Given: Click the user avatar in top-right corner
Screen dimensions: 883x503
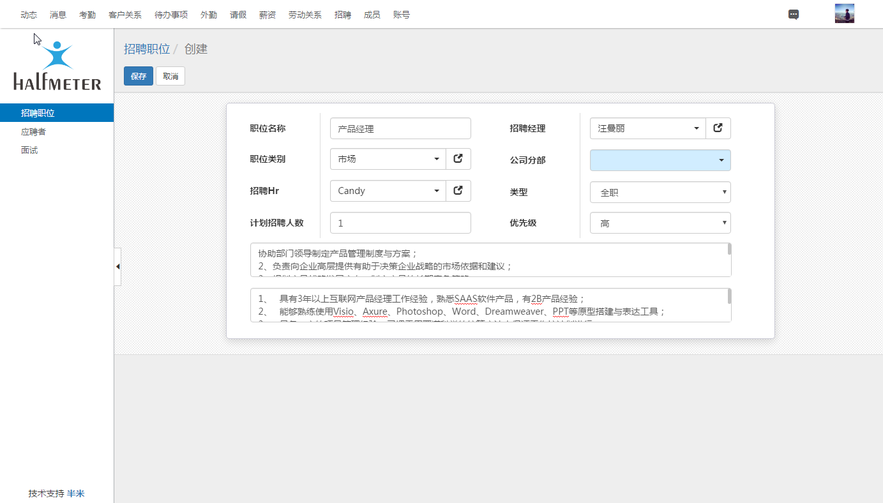Looking at the screenshot, I should click(844, 14).
